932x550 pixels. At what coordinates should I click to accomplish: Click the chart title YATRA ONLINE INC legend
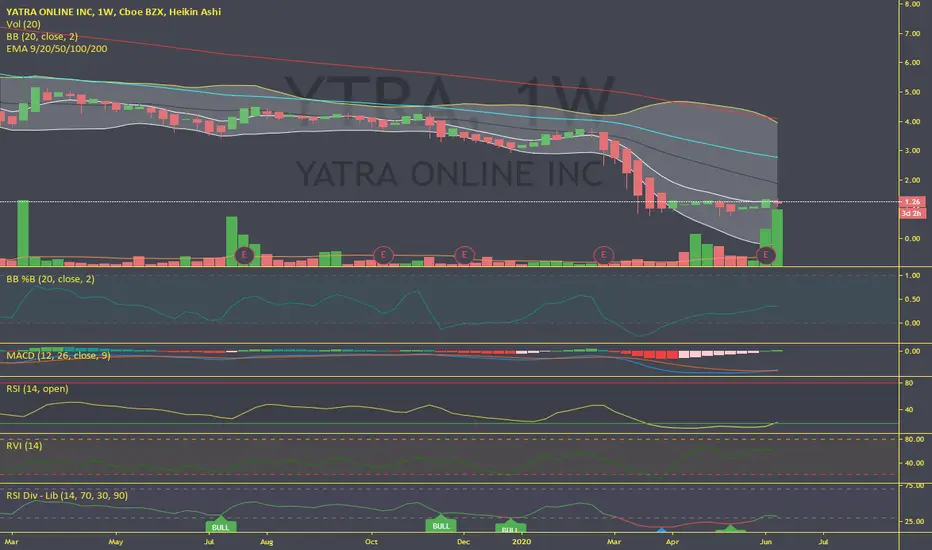coord(114,12)
